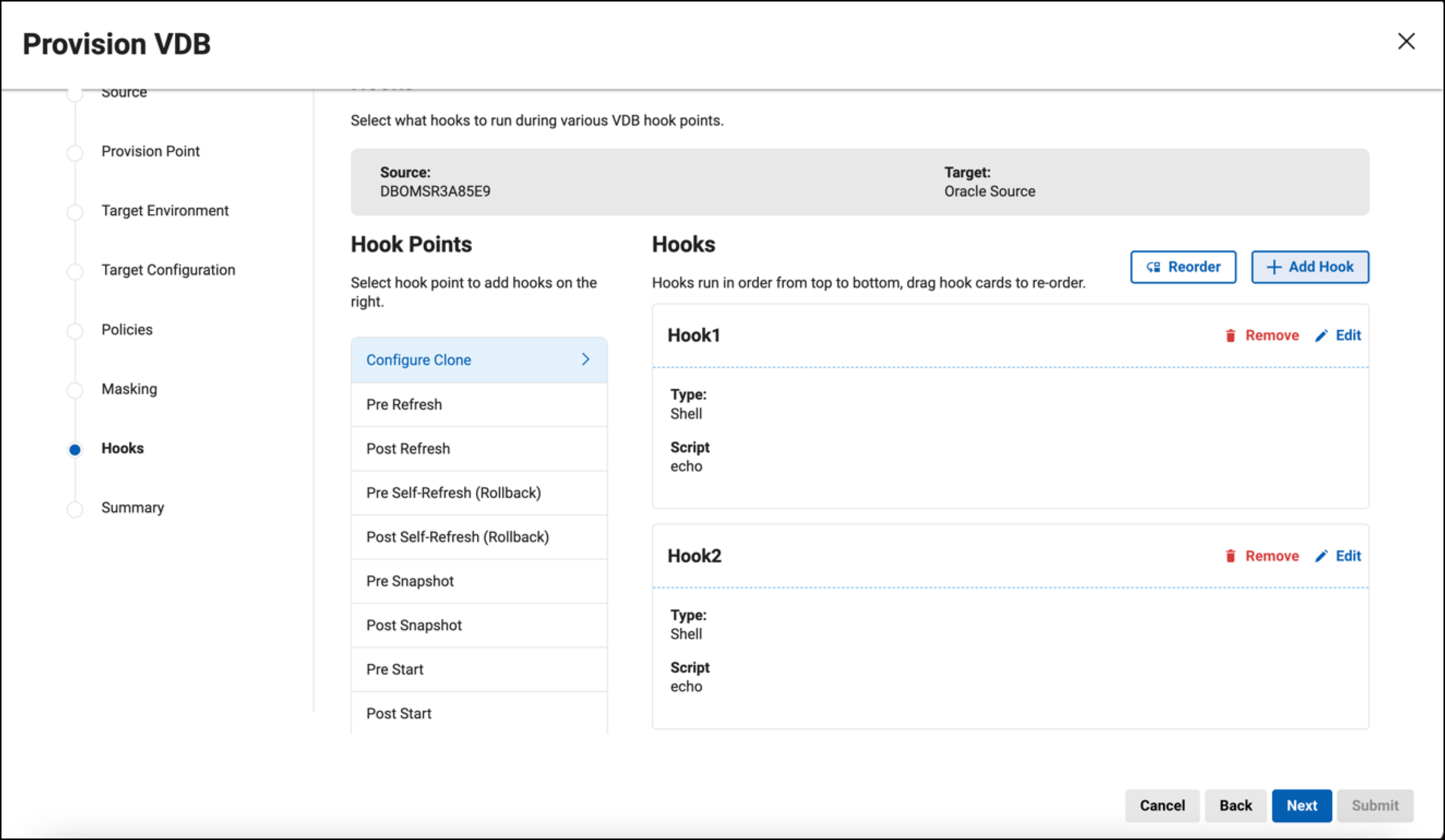The width and height of the screenshot is (1445, 840).
Task: Select Pre Refresh hook point
Action: click(404, 404)
